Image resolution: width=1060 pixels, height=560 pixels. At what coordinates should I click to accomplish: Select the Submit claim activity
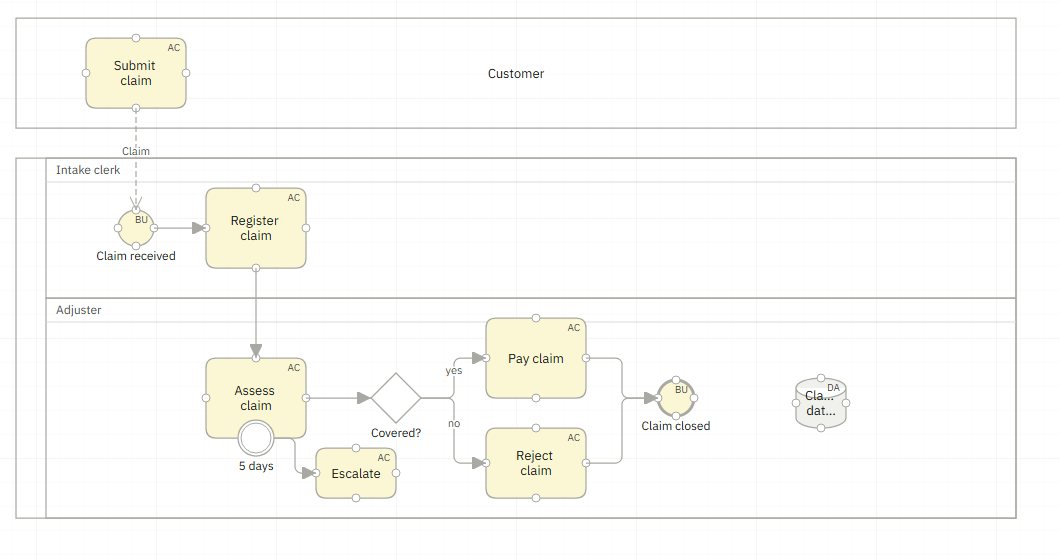(136, 73)
